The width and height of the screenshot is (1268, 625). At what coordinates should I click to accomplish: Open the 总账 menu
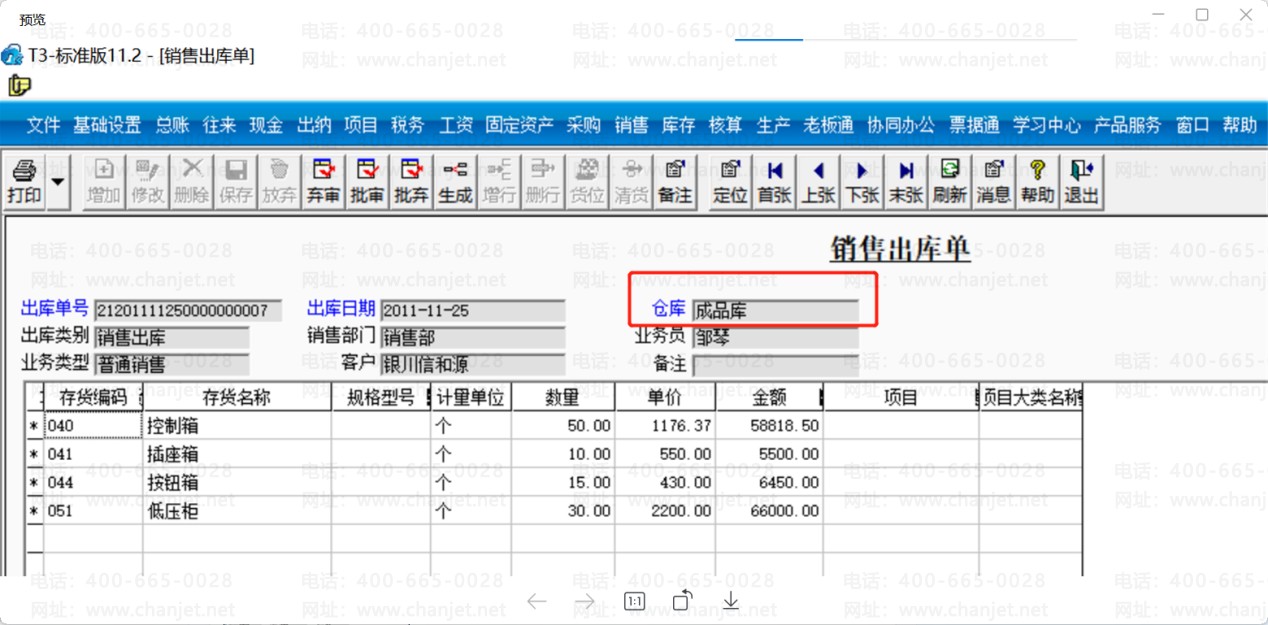click(172, 125)
